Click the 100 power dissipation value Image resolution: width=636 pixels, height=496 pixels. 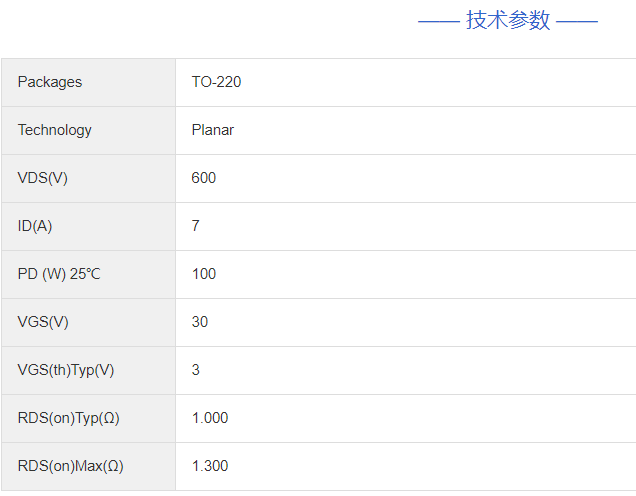[204, 274]
